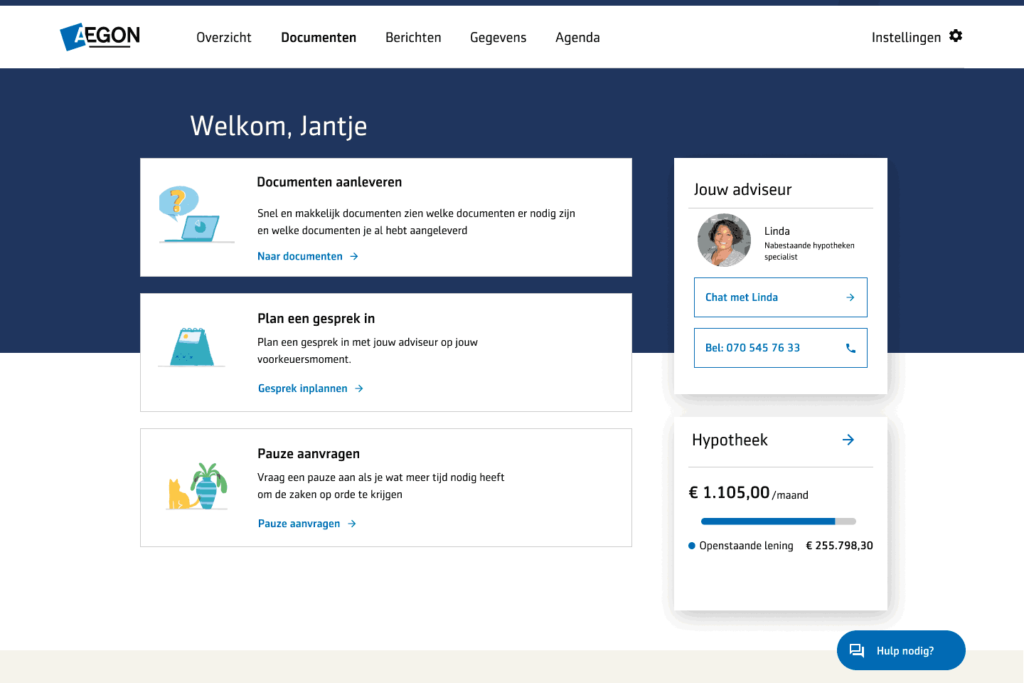Open Instellingen via the gear icon

955,36
